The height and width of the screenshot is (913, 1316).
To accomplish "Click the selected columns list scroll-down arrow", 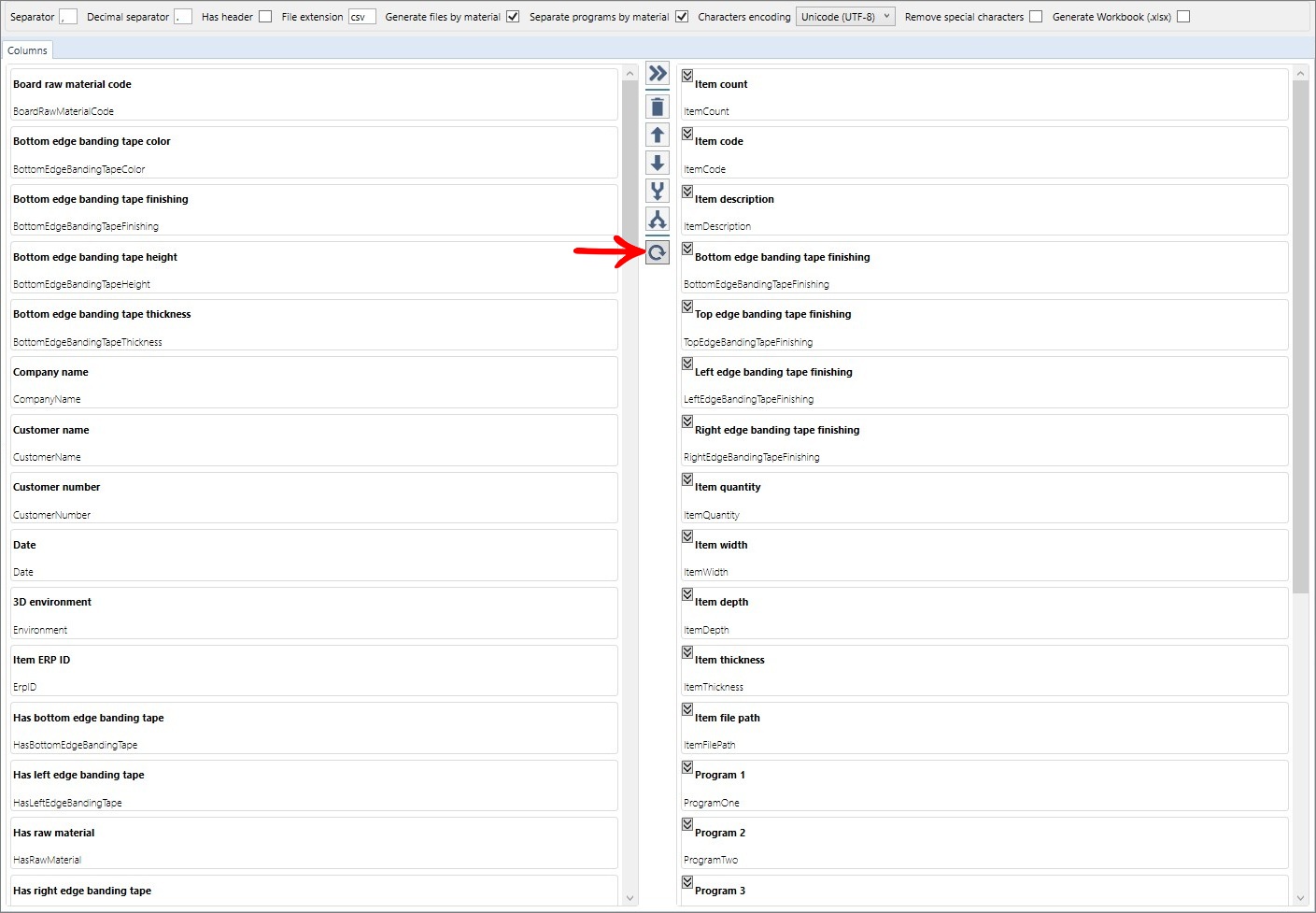I will coord(1301,898).
